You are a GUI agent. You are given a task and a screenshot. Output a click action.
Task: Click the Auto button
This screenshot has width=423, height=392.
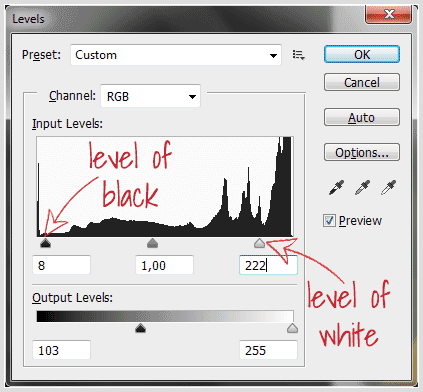[x=362, y=117]
